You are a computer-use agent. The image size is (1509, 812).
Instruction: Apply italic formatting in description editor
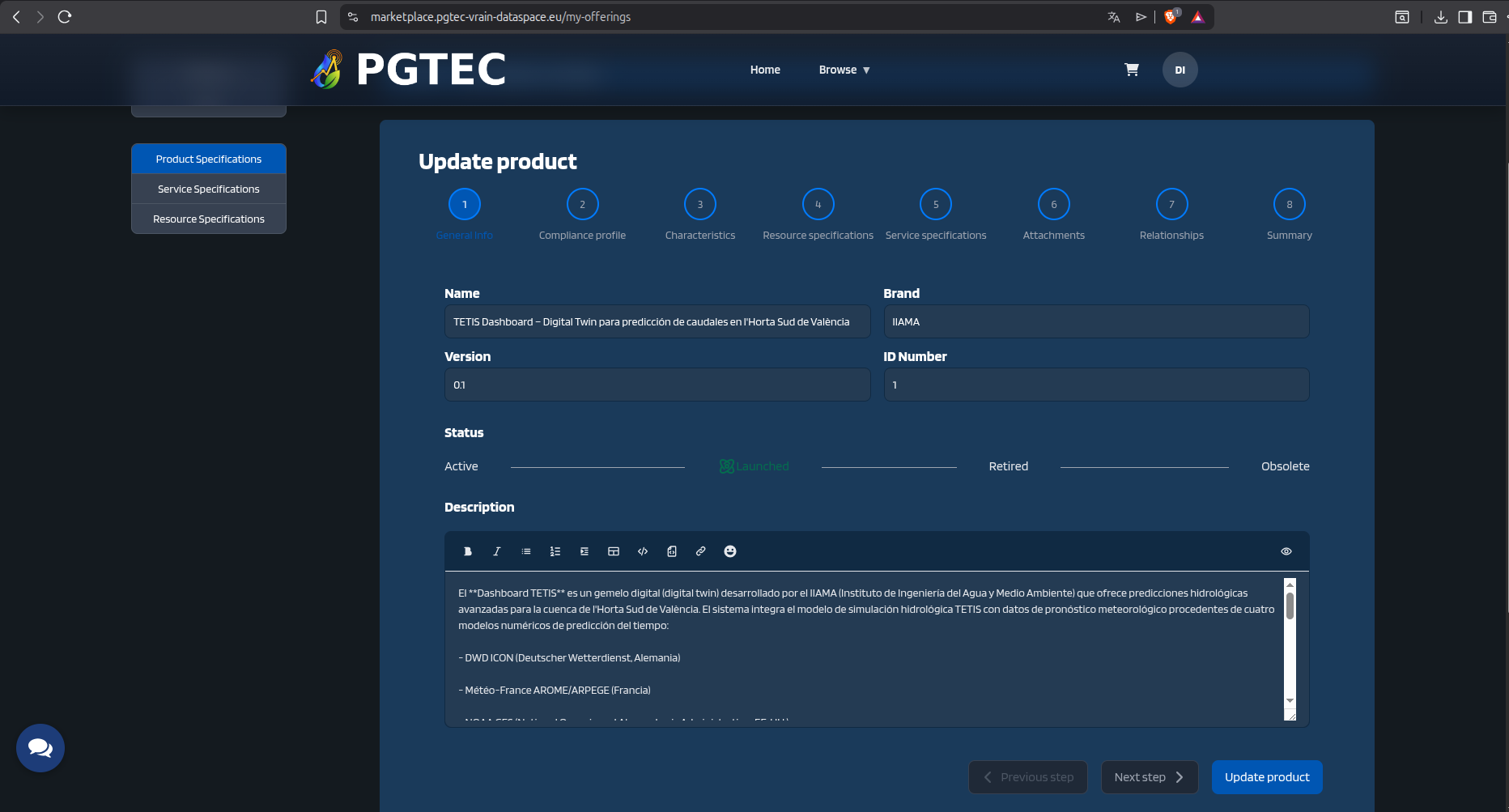click(497, 551)
